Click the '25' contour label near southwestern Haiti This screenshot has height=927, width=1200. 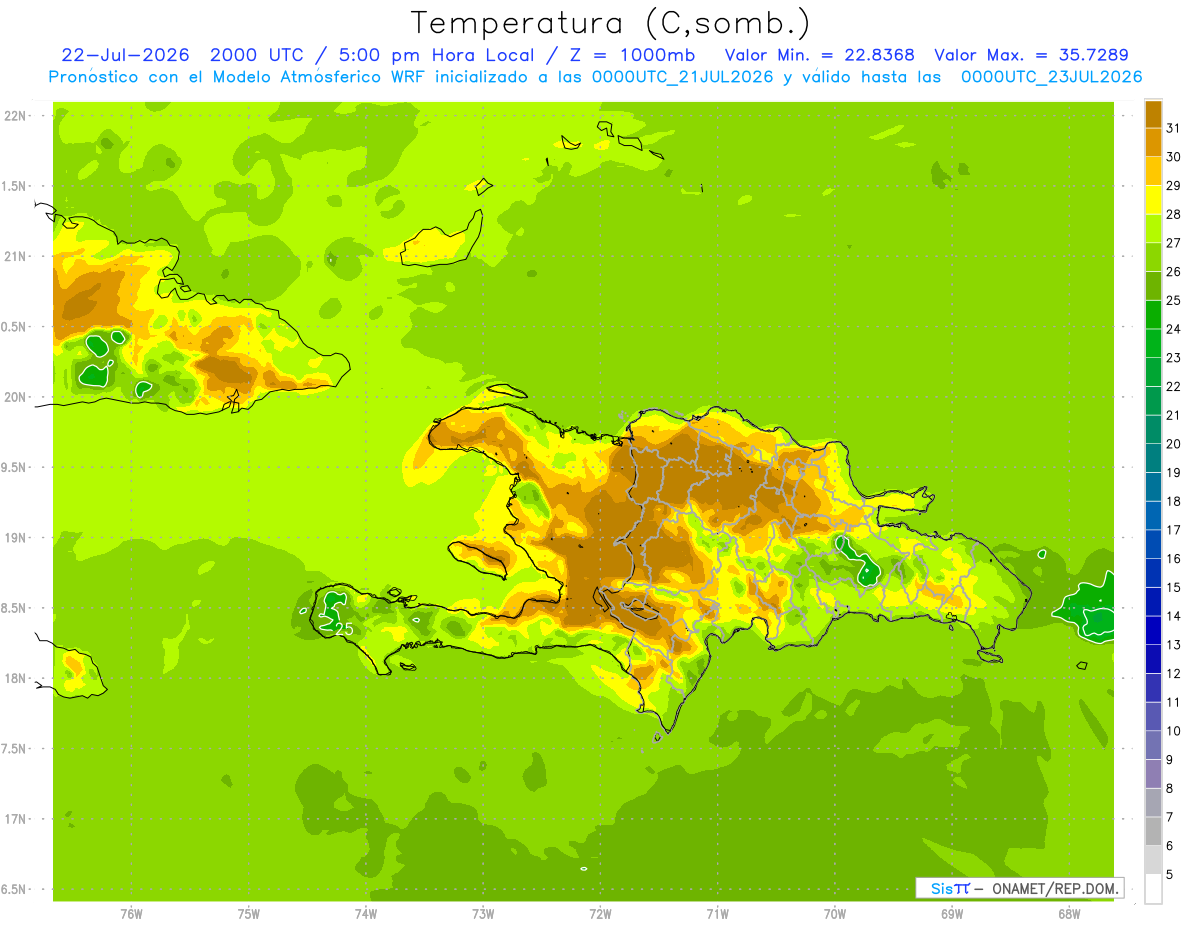(x=343, y=630)
